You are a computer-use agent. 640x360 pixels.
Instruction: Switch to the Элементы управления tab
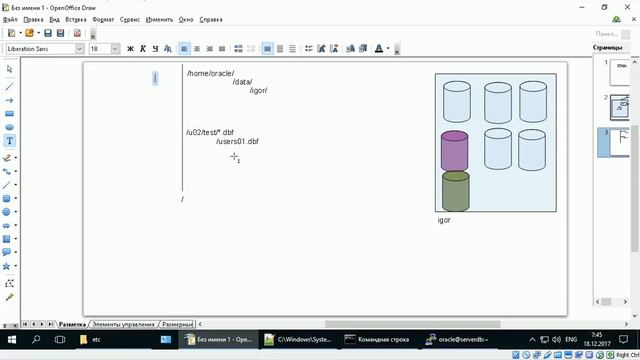[x=123, y=324]
